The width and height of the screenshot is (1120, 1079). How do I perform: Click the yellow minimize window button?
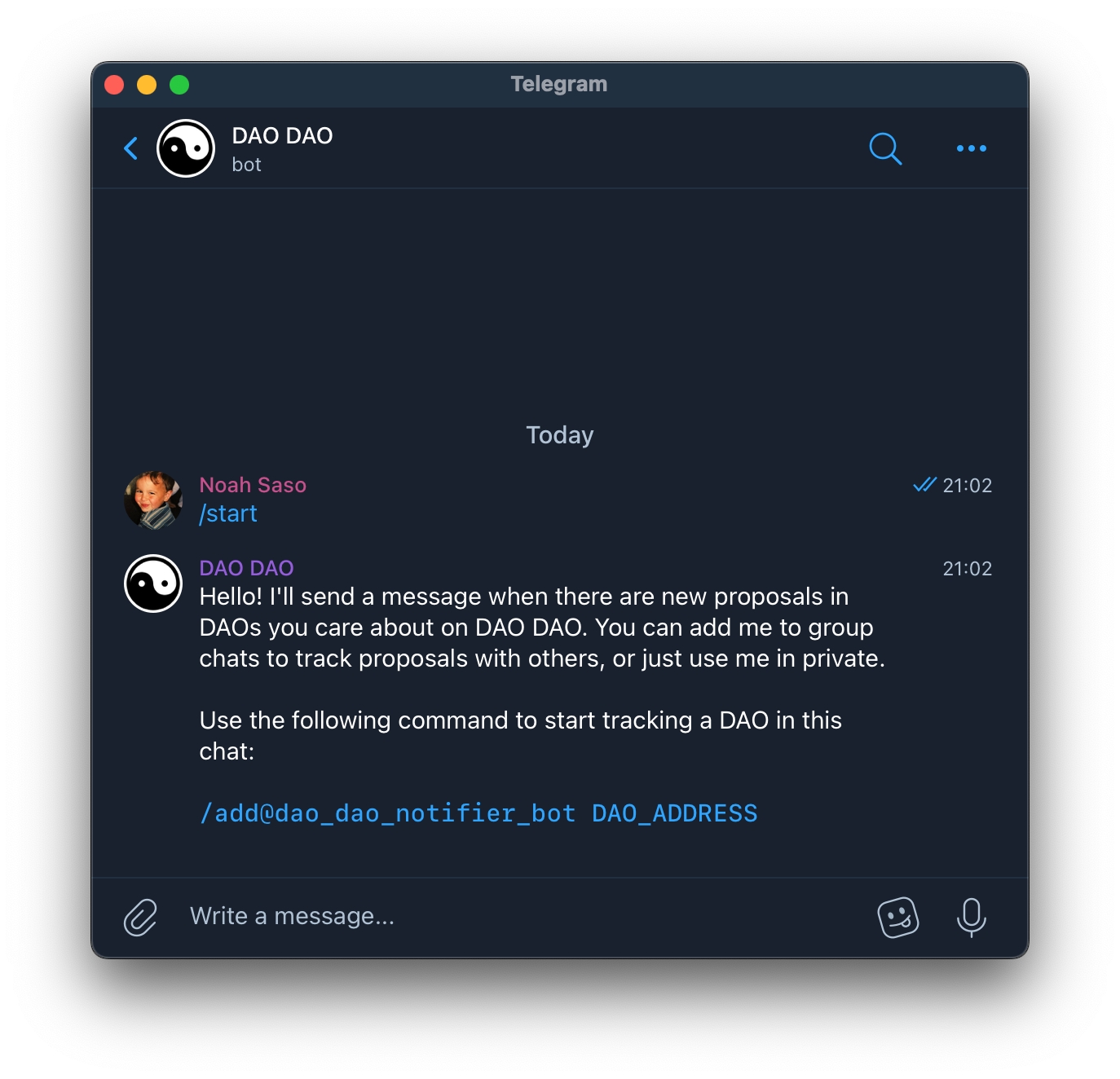tap(147, 85)
